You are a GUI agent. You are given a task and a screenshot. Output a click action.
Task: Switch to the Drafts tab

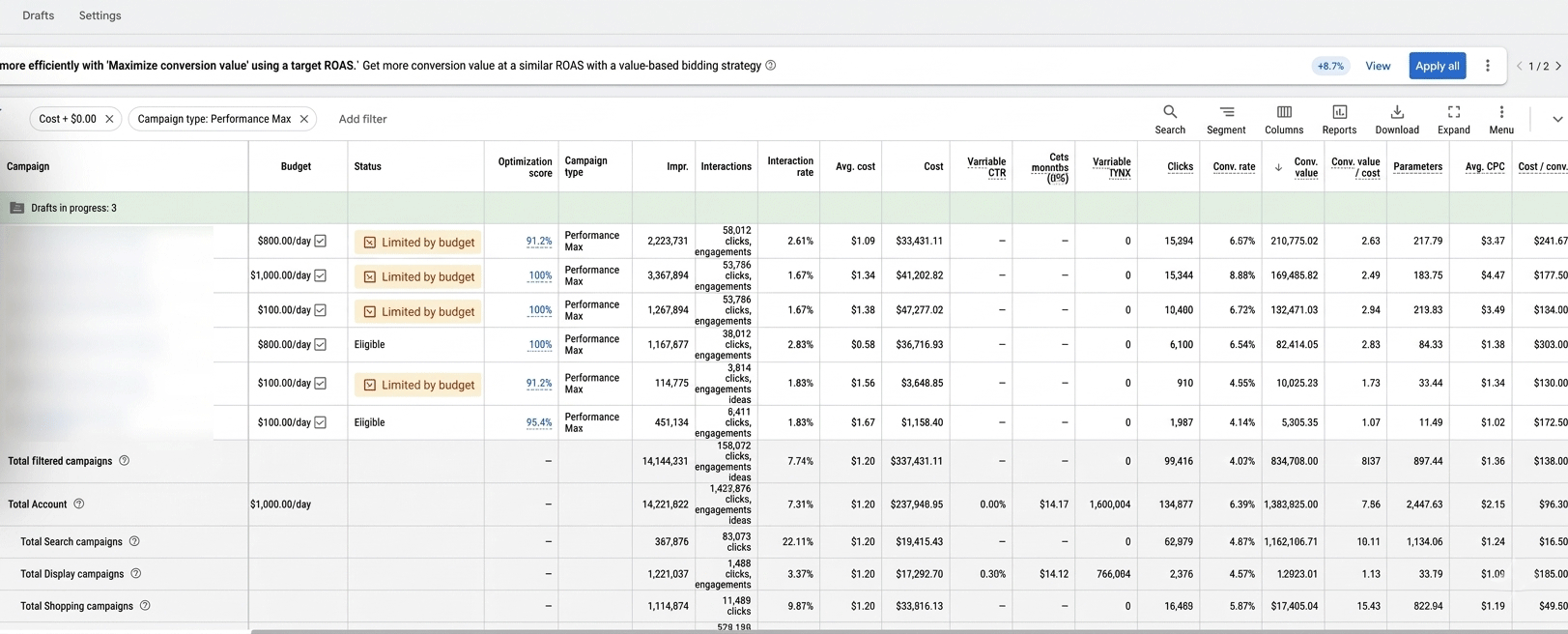[39, 15]
